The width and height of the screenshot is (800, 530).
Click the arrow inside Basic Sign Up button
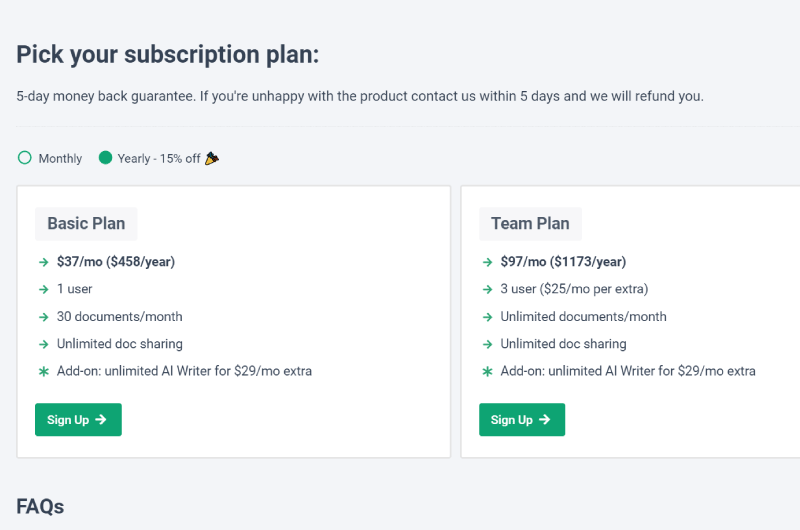(x=101, y=419)
